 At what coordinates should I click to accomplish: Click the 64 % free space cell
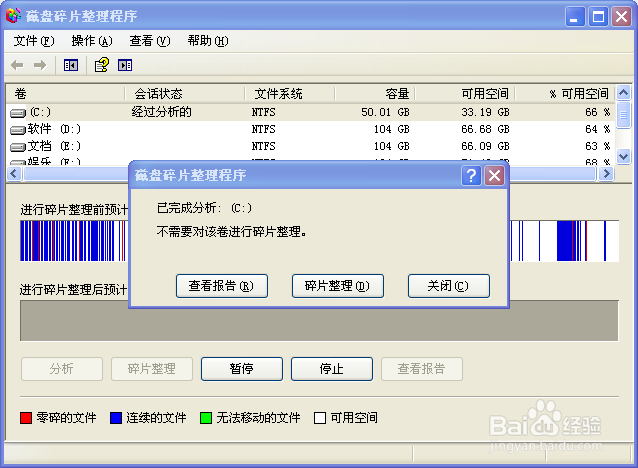pyautogui.click(x=598, y=129)
